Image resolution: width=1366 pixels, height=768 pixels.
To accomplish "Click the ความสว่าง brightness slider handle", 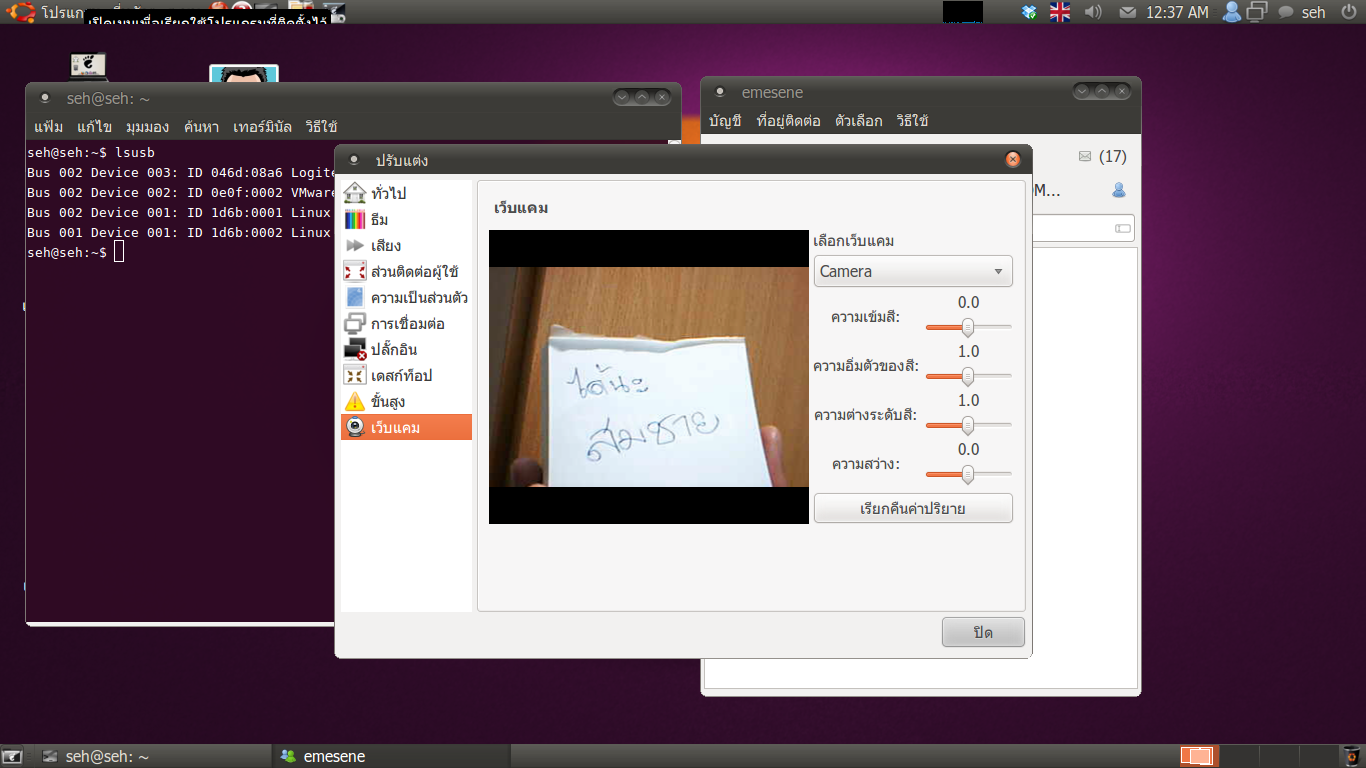I will pyautogui.click(x=967, y=473).
